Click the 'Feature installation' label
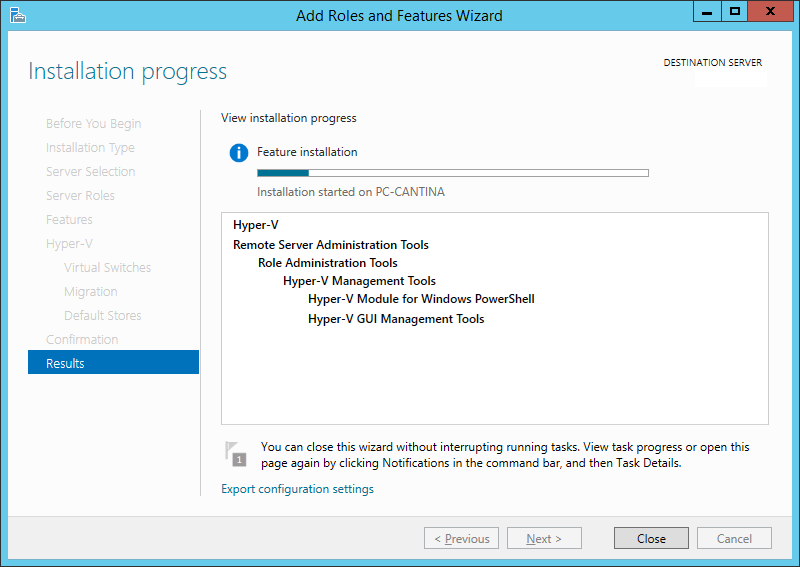The width and height of the screenshot is (800, 567). 307,152
